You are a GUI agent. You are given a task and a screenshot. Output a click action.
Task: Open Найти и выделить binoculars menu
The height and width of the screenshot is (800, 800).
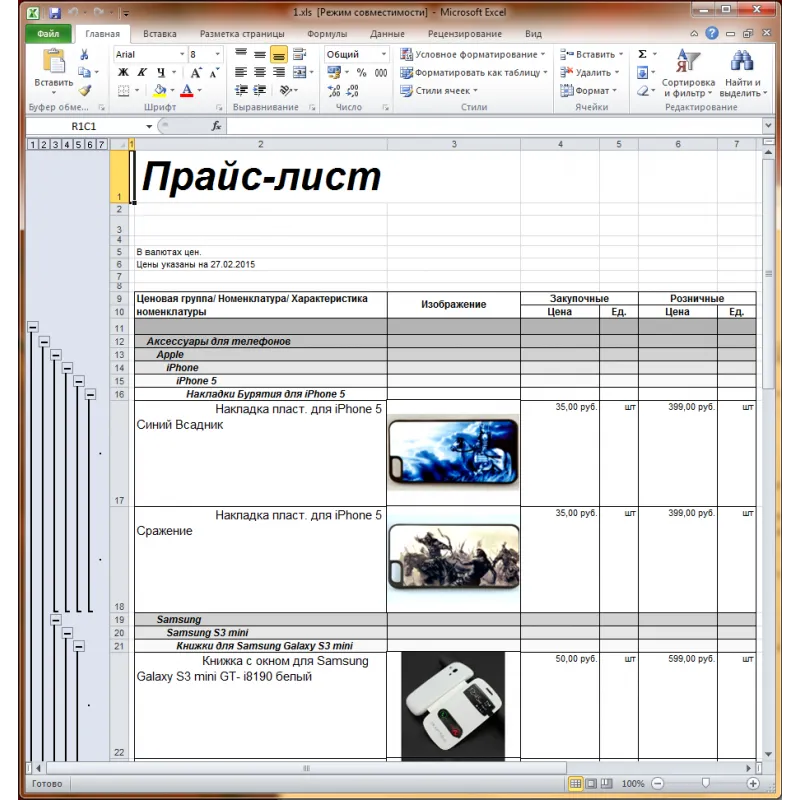[742, 72]
